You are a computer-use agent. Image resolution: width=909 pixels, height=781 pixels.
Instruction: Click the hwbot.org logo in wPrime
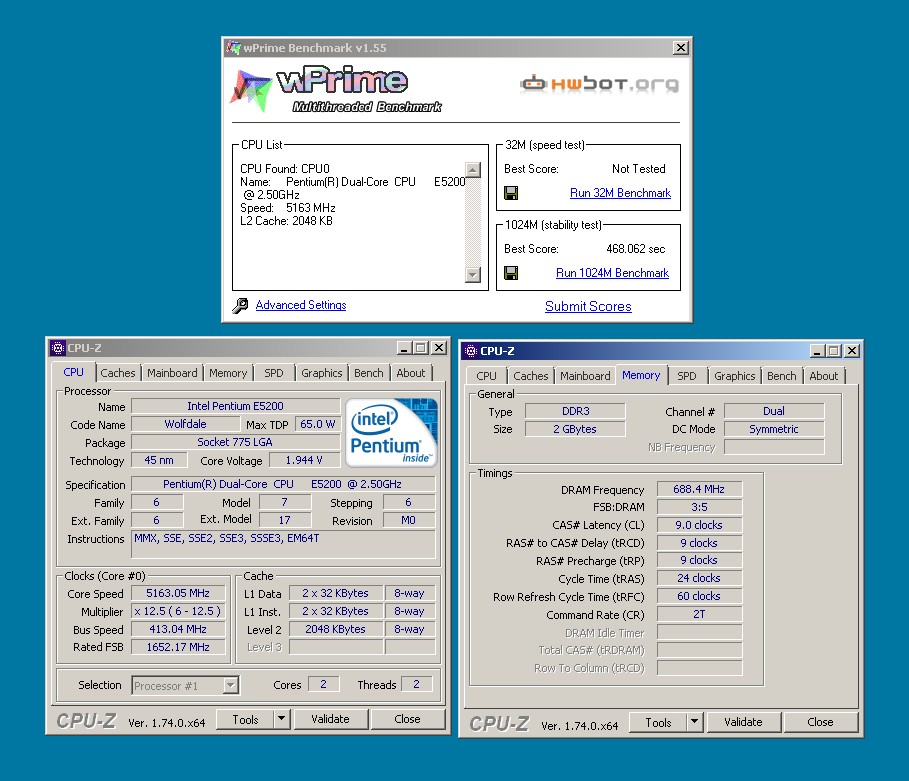coord(599,84)
